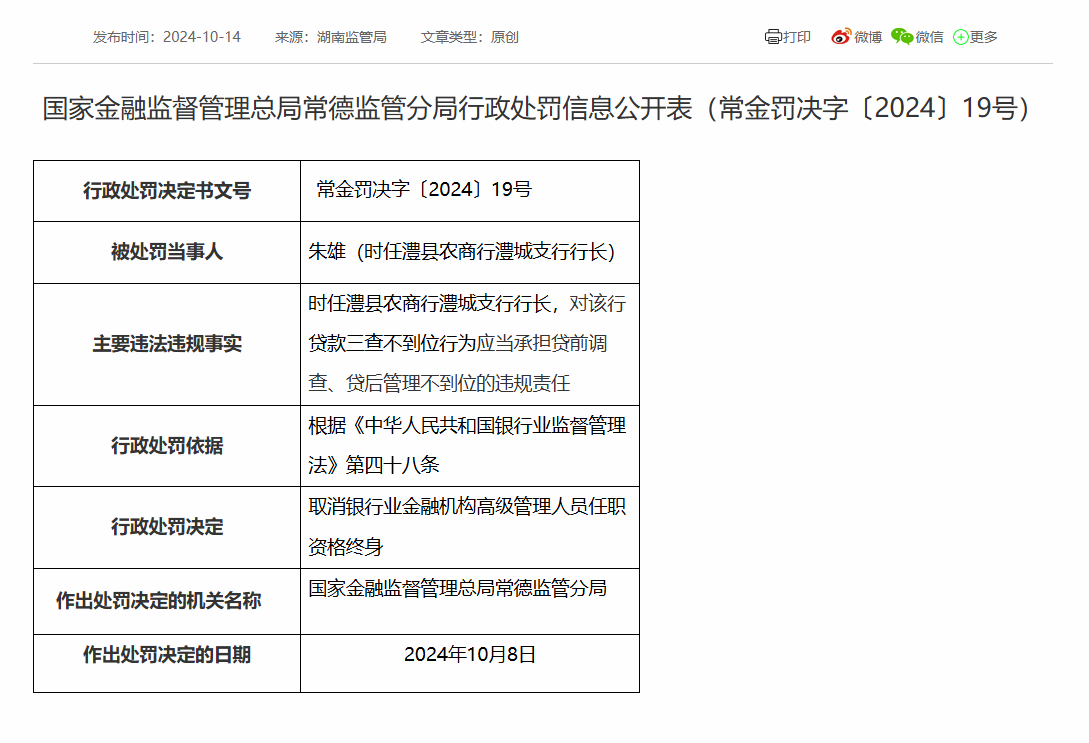Click the green plus circle icon
Image resolution: width=1089 pixels, height=743 pixels.
coord(960,37)
